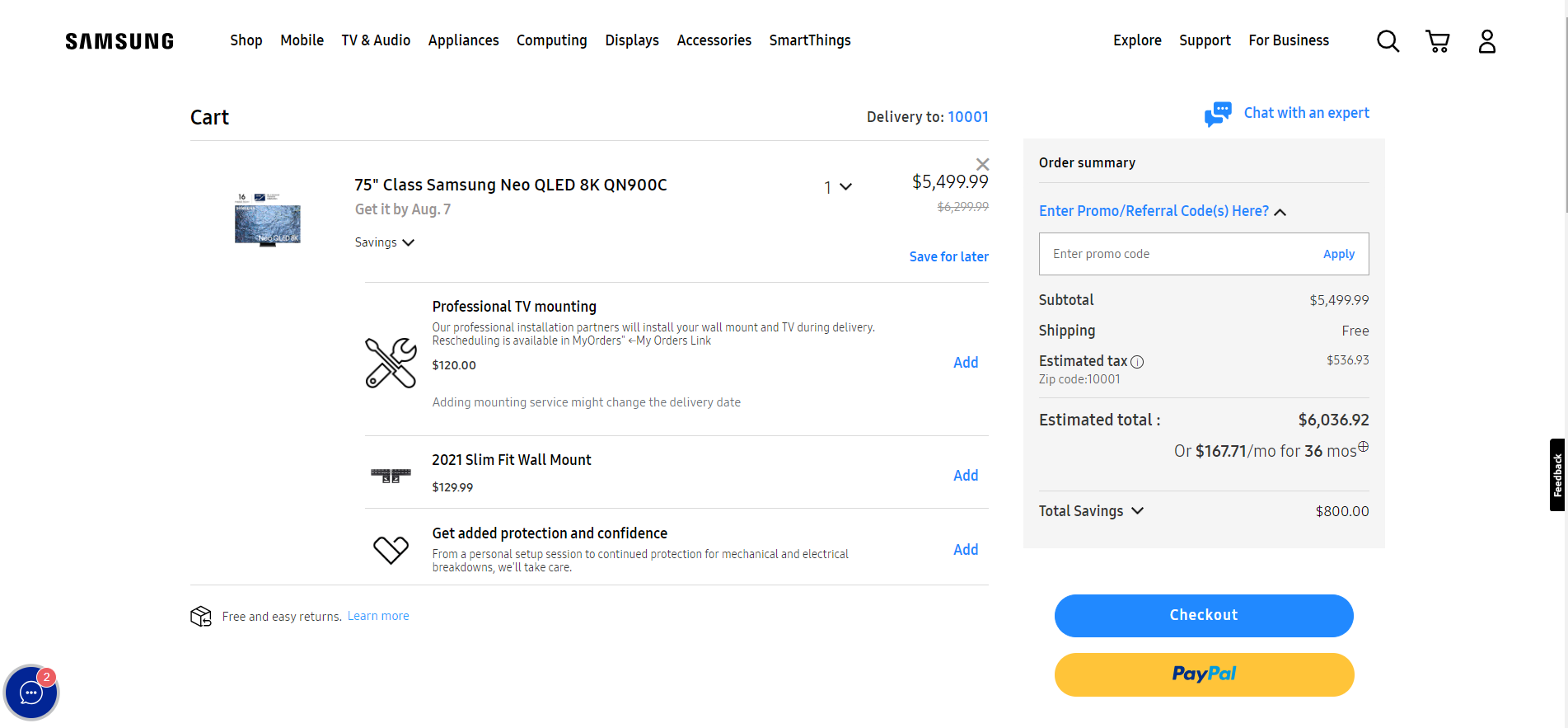
Task: Go to Support
Action: [x=1205, y=40]
